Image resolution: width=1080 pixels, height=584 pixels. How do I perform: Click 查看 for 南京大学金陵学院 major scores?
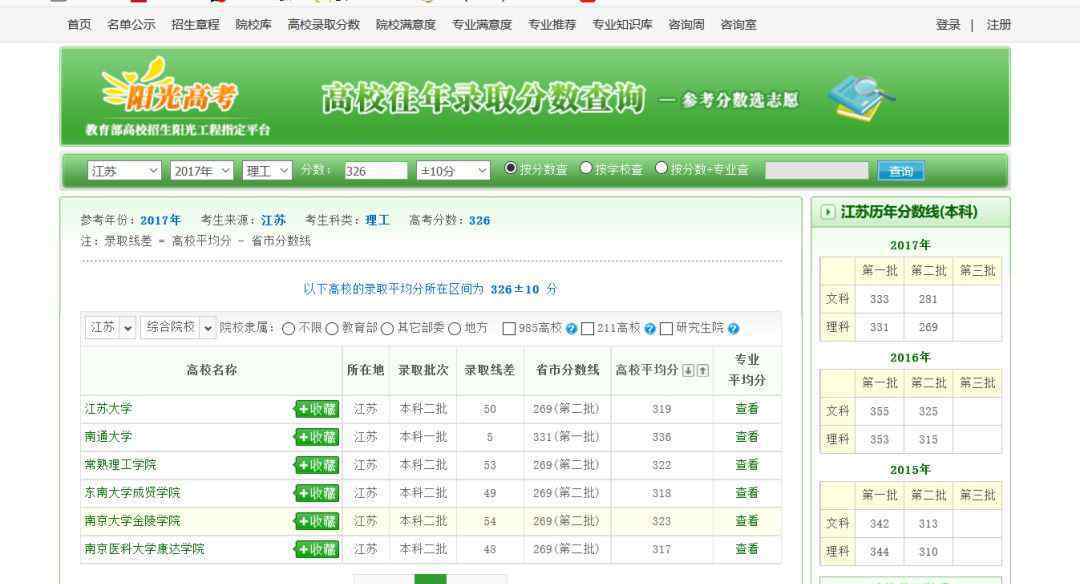click(x=747, y=521)
